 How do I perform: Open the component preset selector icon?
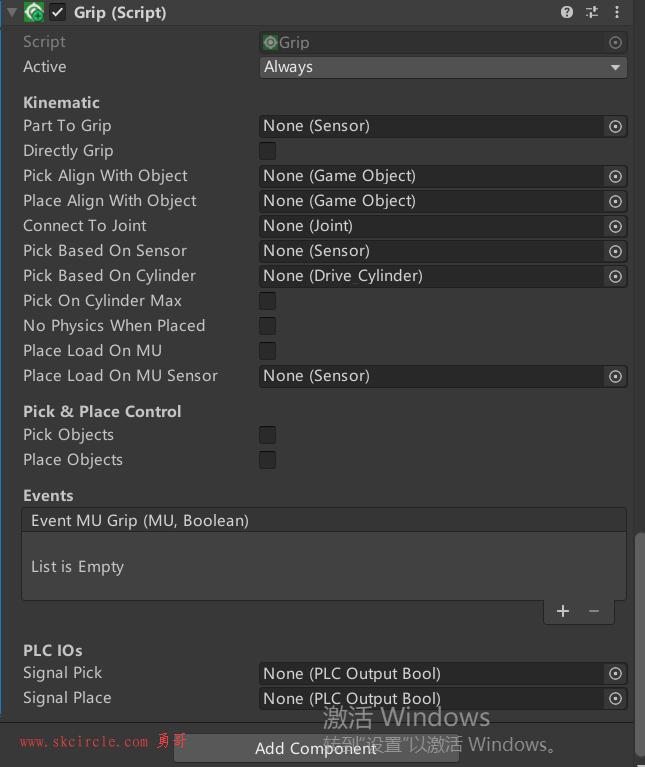point(592,12)
